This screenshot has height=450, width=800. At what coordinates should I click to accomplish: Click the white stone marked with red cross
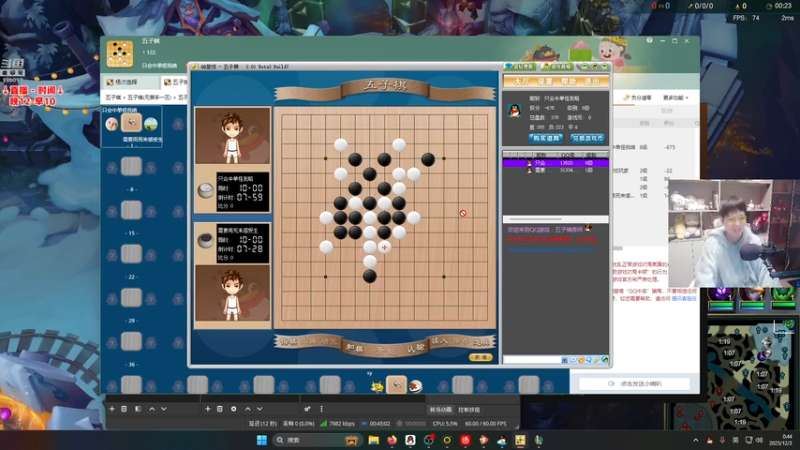384,247
